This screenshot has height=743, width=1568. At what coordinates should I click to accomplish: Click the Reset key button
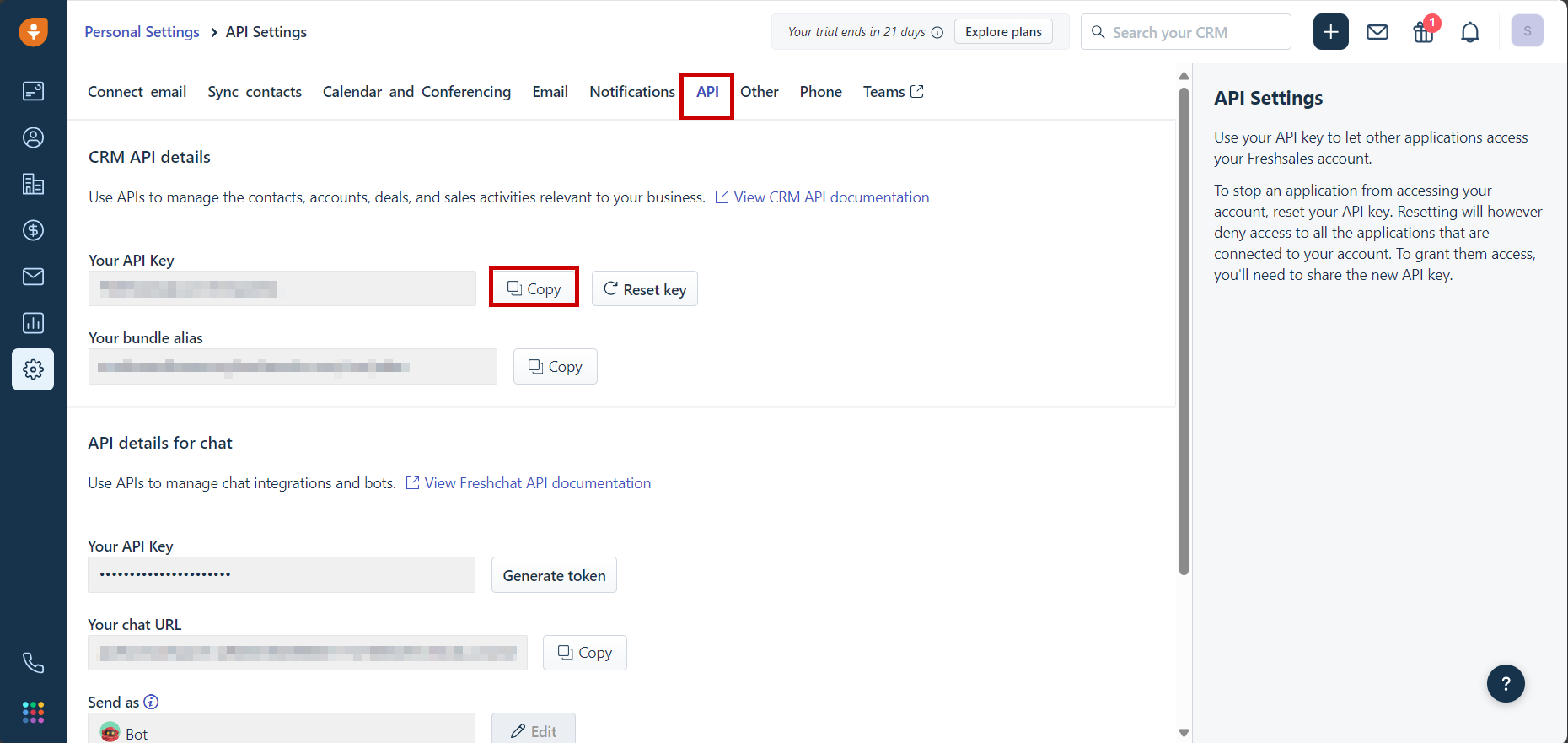pos(645,288)
